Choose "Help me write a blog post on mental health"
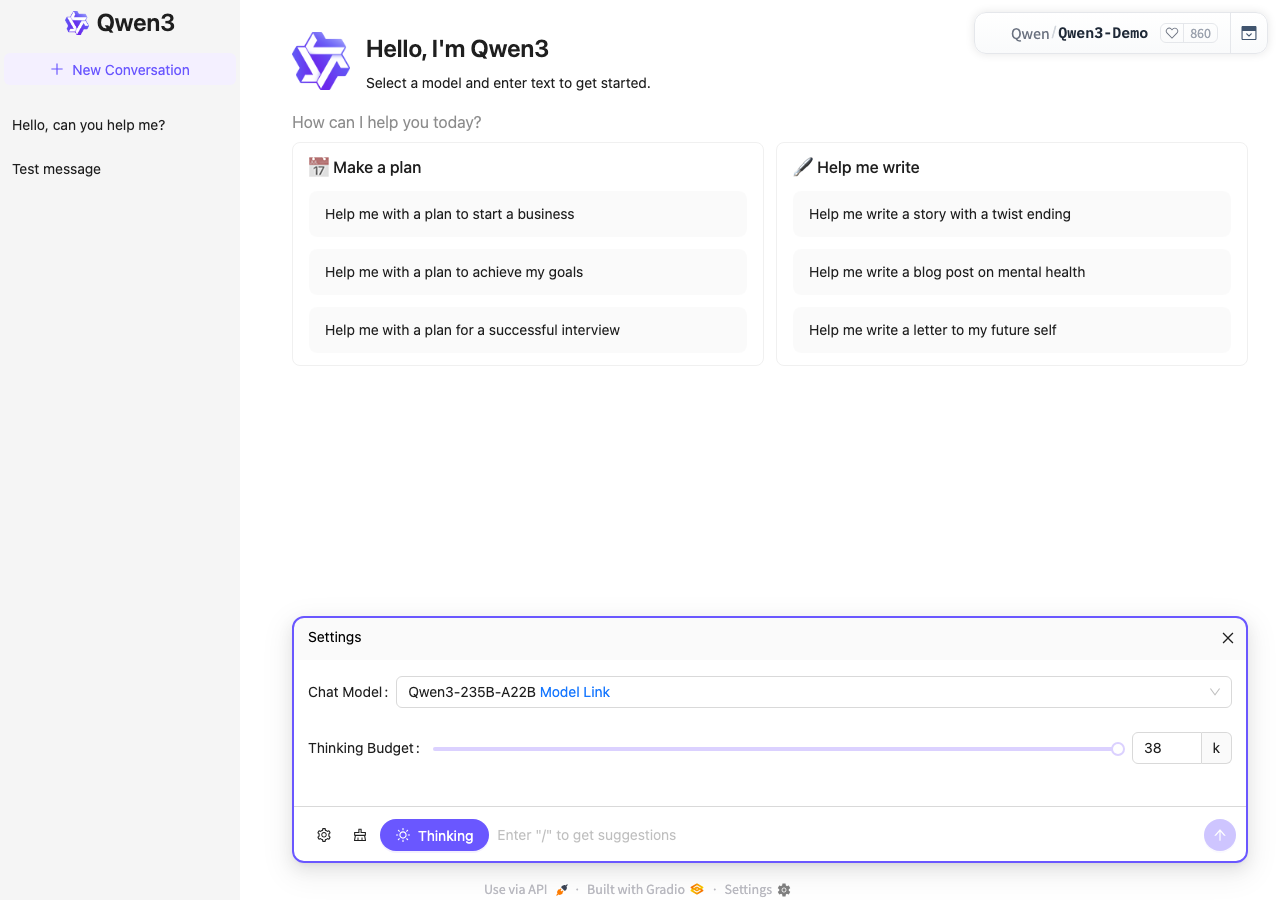This screenshot has width=1280, height=900. 1012,272
